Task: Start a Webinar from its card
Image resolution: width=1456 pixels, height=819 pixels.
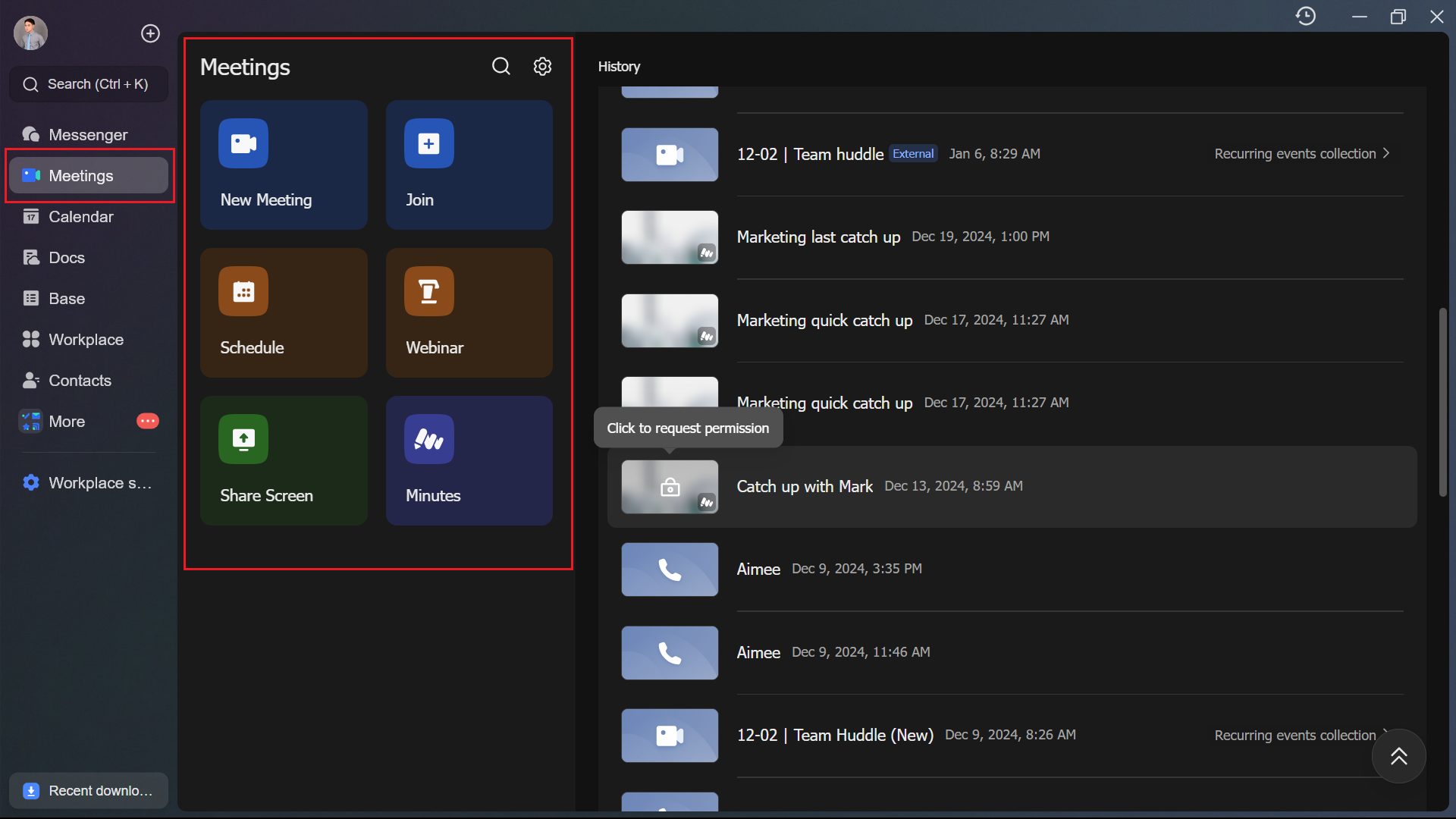Action: 469,312
